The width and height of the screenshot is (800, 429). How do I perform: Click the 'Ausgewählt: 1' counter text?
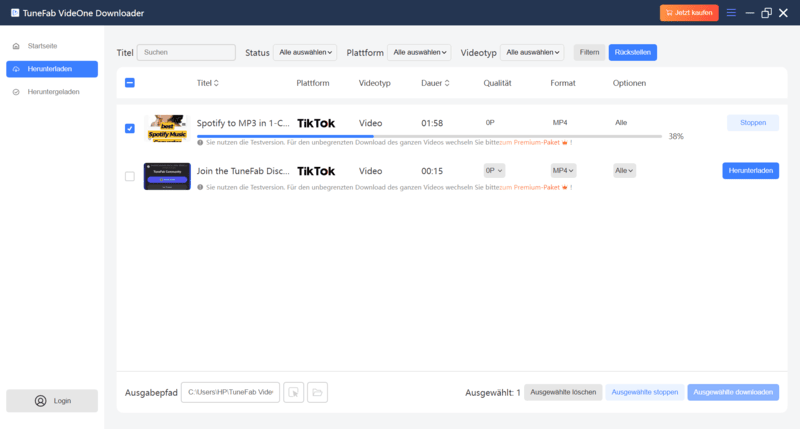click(493, 393)
